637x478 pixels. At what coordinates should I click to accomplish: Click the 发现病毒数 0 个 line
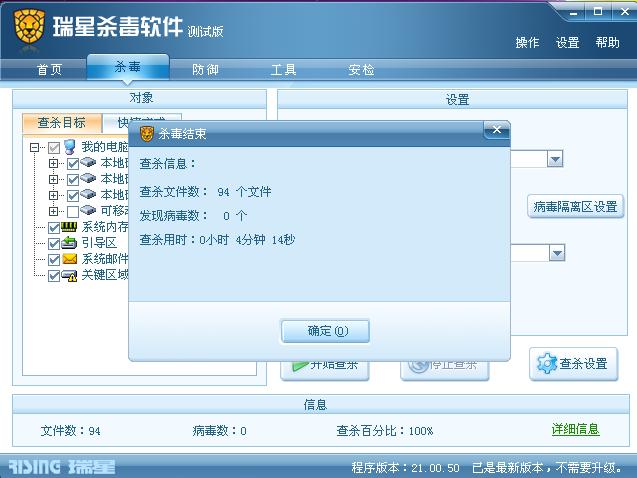193,216
